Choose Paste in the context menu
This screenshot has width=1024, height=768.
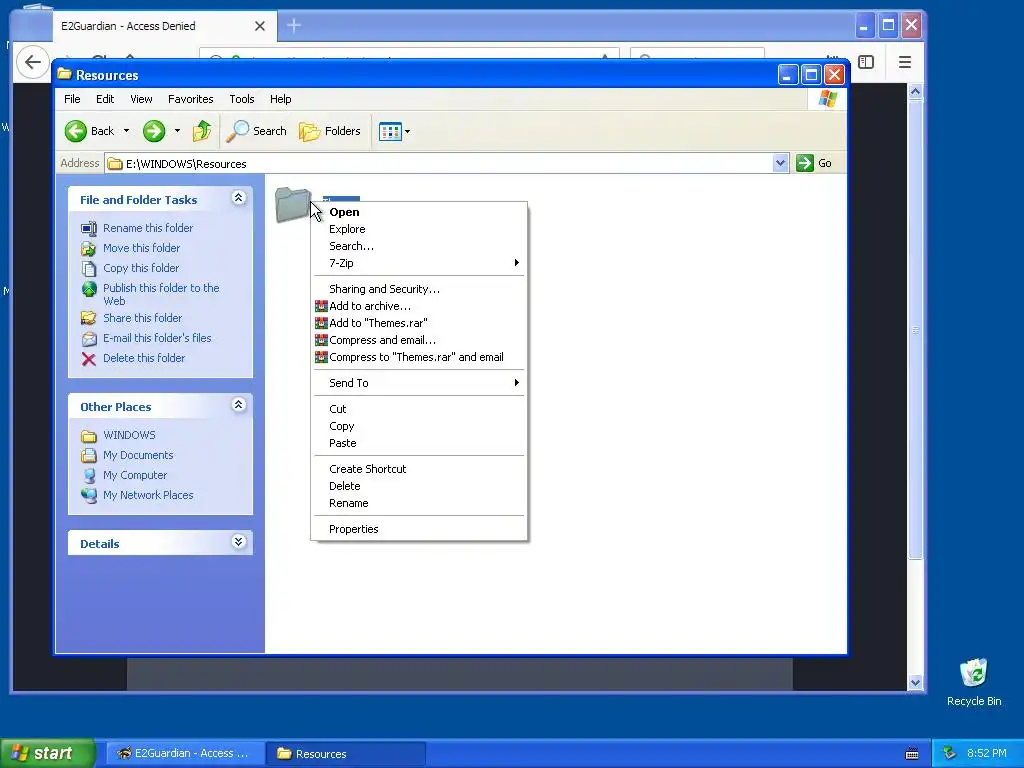point(419,443)
